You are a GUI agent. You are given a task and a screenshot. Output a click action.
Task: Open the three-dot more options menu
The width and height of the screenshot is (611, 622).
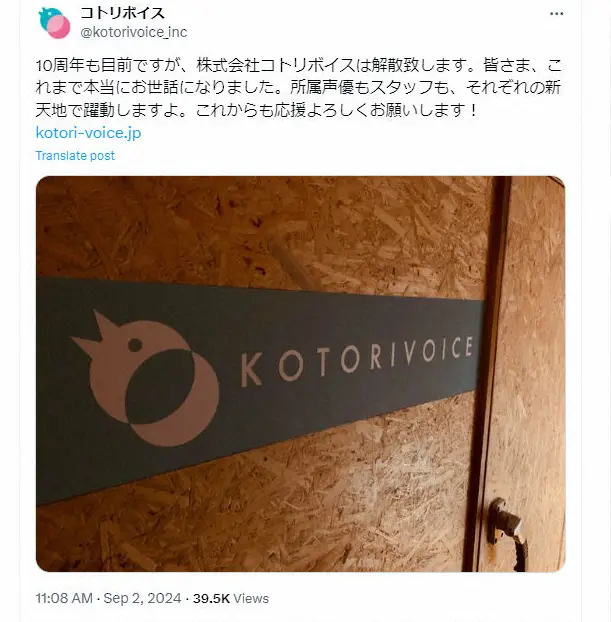pyautogui.click(x=556, y=14)
